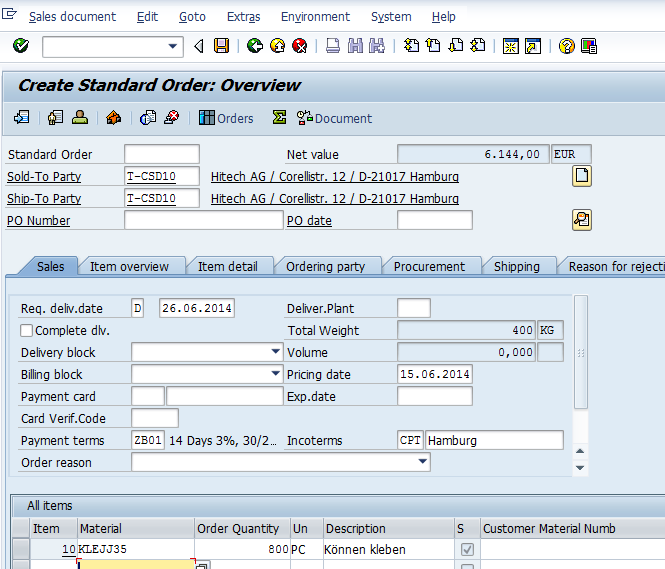Viewport: 665px width, 569px height.
Task: Click the Payment terms ZB01 field
Action: (x=148, y=440)
